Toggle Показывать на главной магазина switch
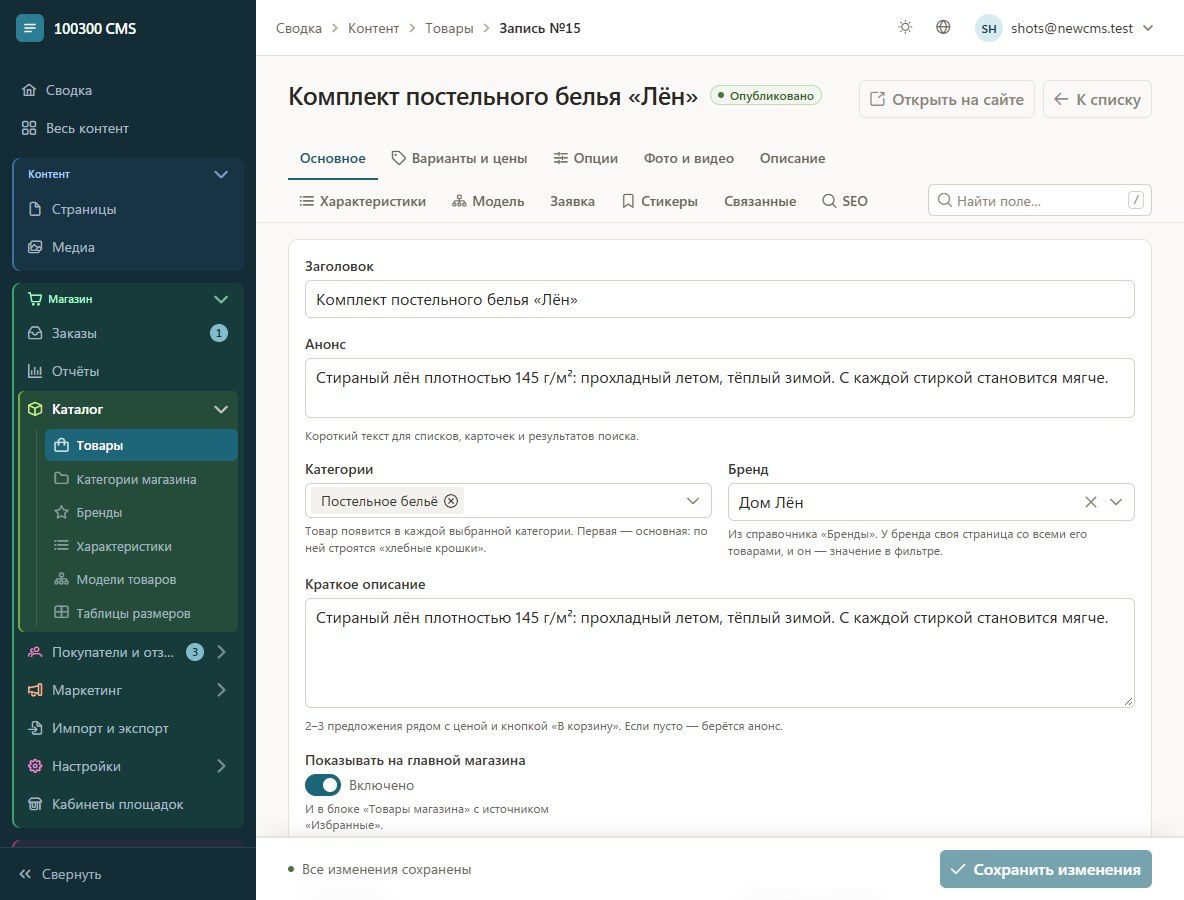This screenshot has height=900, width=1184. tap(322, 785)
